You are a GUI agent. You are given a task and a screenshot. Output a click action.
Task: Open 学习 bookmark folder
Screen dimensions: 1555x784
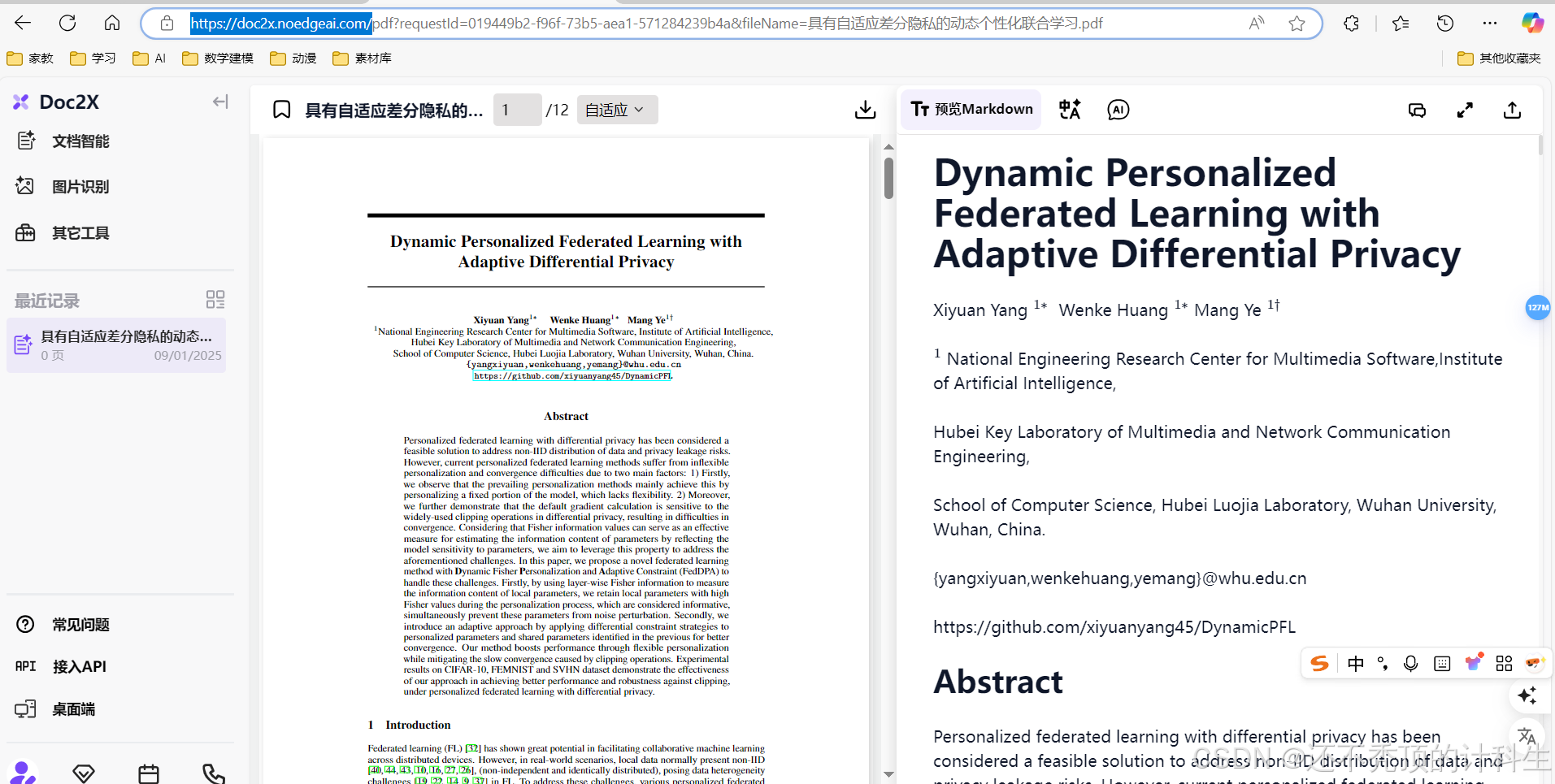click(x=93, y=58)
